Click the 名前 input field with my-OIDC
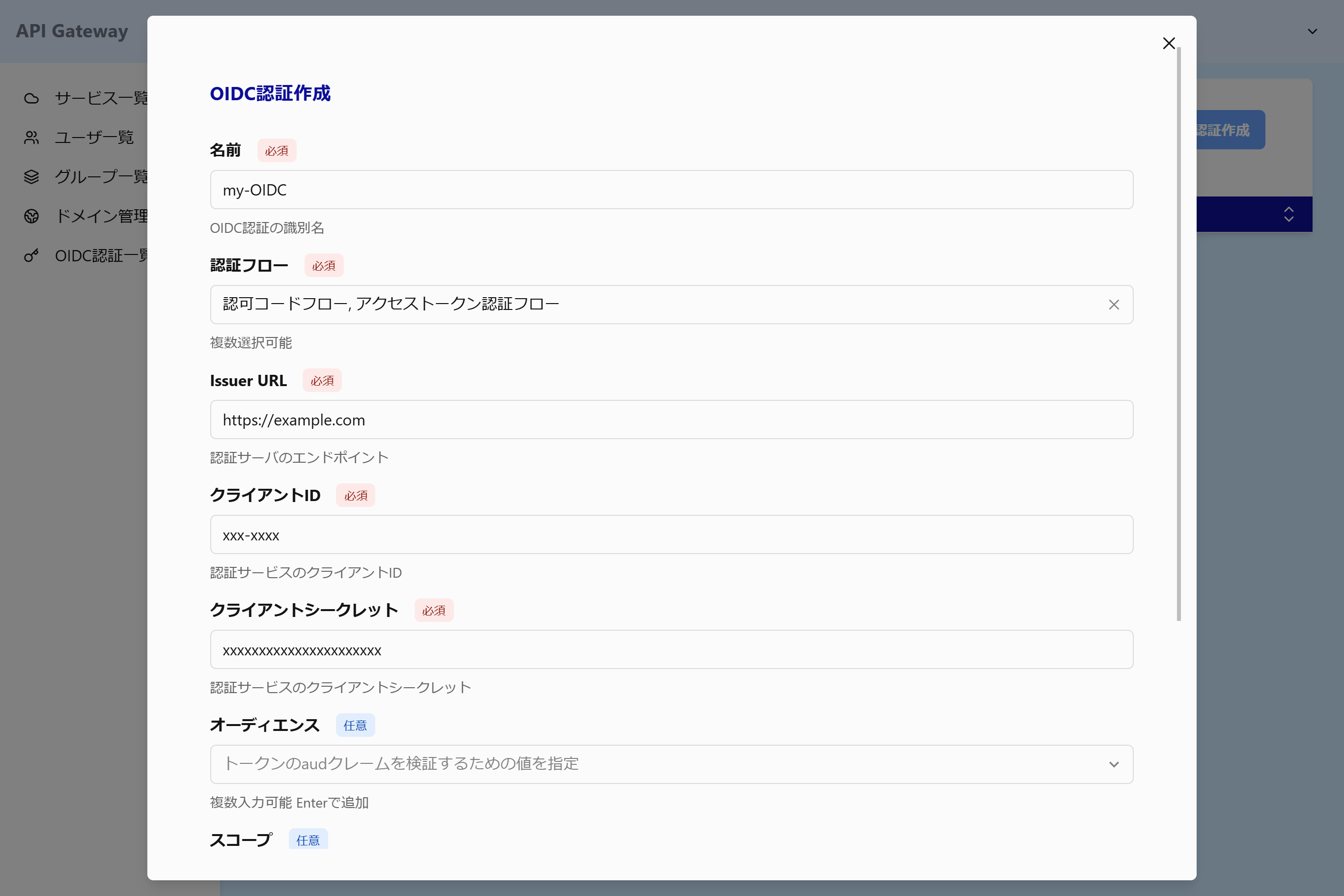Viewport: 1344px width, 896px height. tap(672, 190)
